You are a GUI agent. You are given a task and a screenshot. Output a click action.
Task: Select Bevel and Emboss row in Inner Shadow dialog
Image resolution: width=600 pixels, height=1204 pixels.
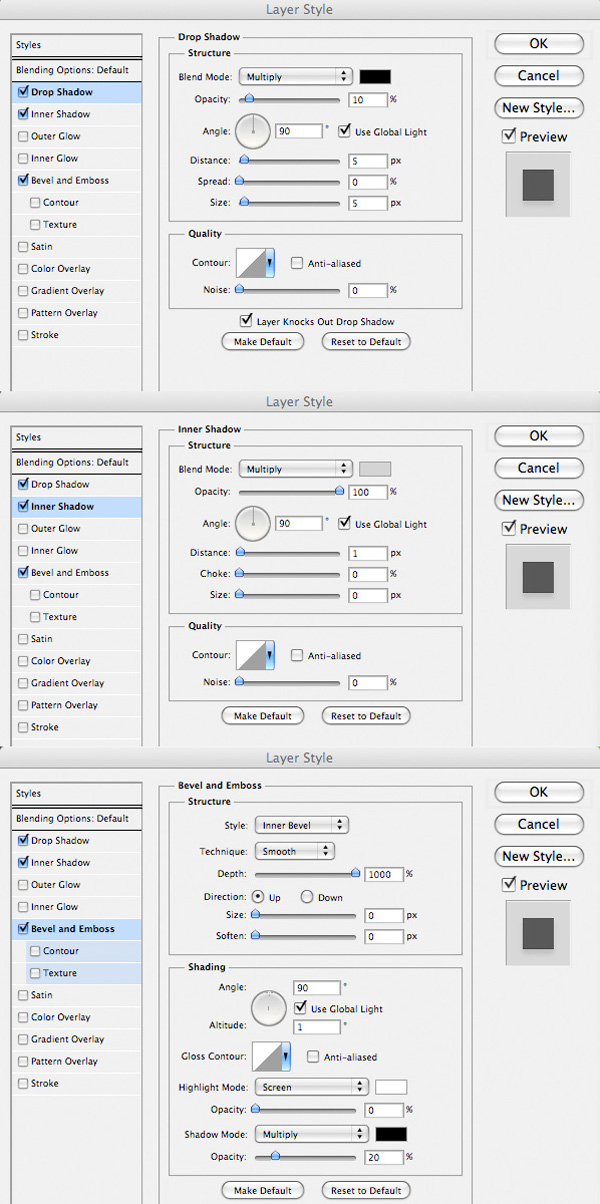click(76, 572)
